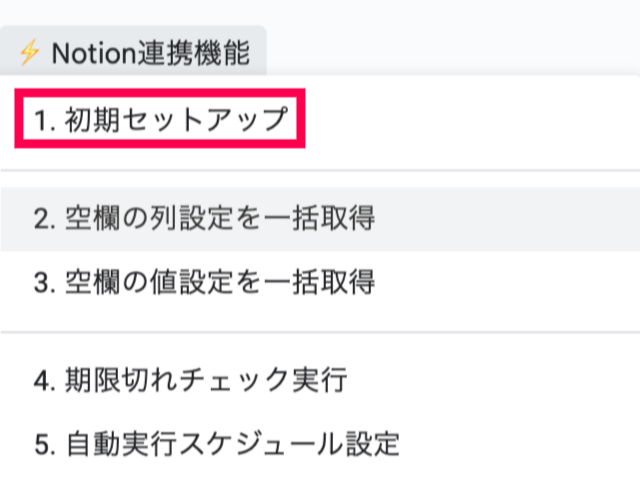Click the highlighted 初期セットアップ item
Image resolution: width=640 pixels, height=483 pixels.
160,121
